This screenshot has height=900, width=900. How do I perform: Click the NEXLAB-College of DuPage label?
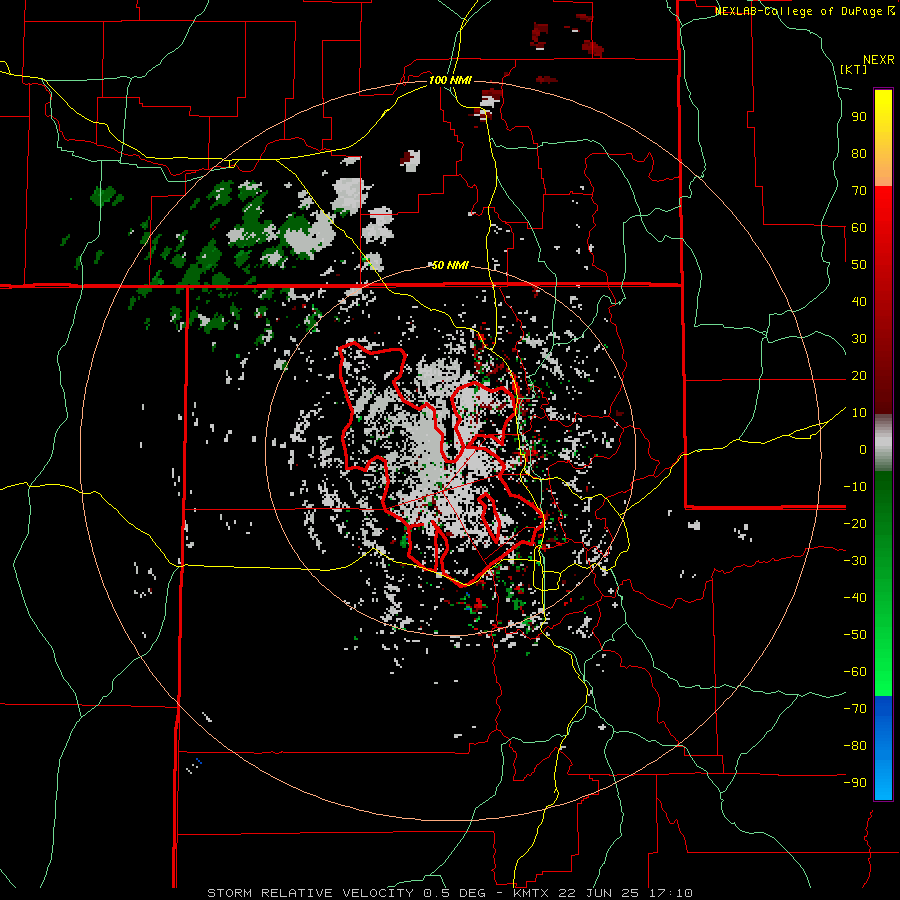(x=804, y=11)
